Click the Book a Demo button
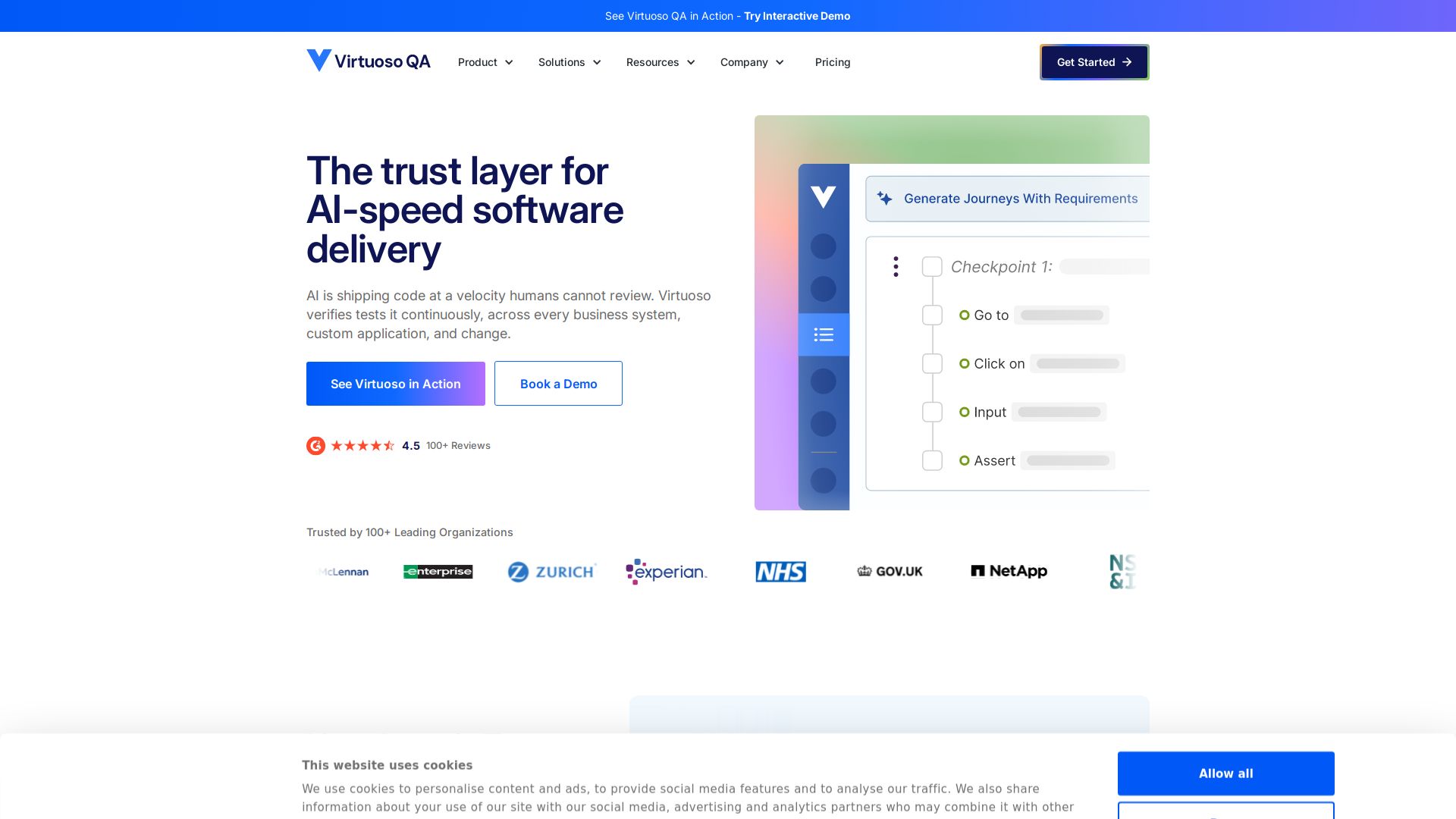The height and width of the screenshot is (819, 1456). click(x=558, y=384)
